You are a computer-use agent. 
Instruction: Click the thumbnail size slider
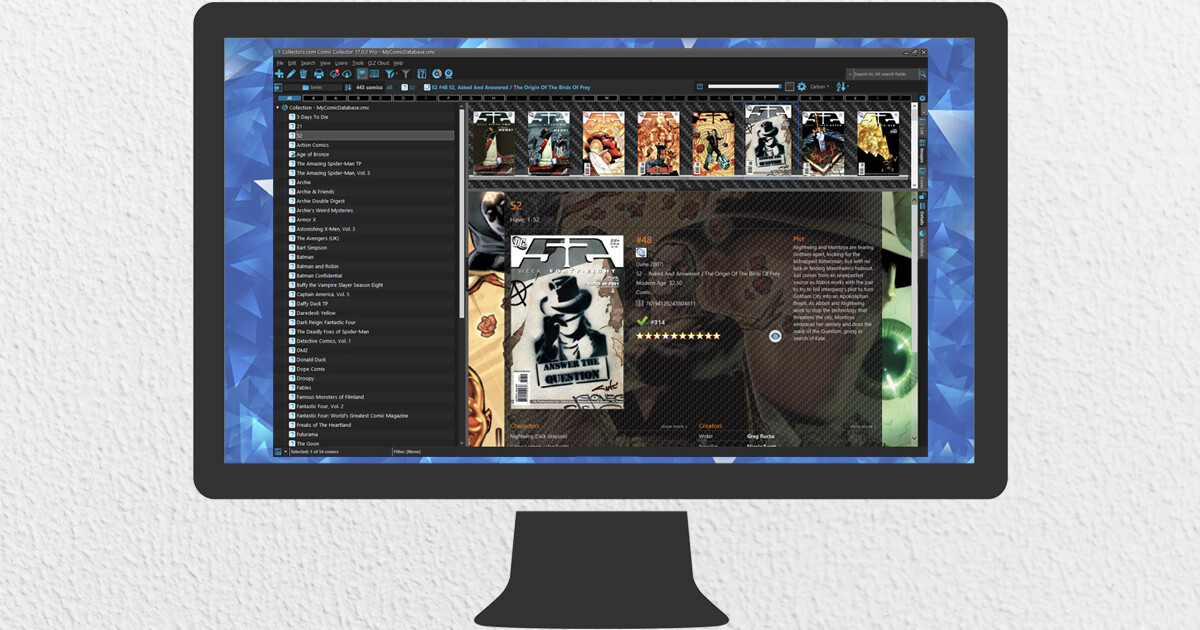coord(745,87)
